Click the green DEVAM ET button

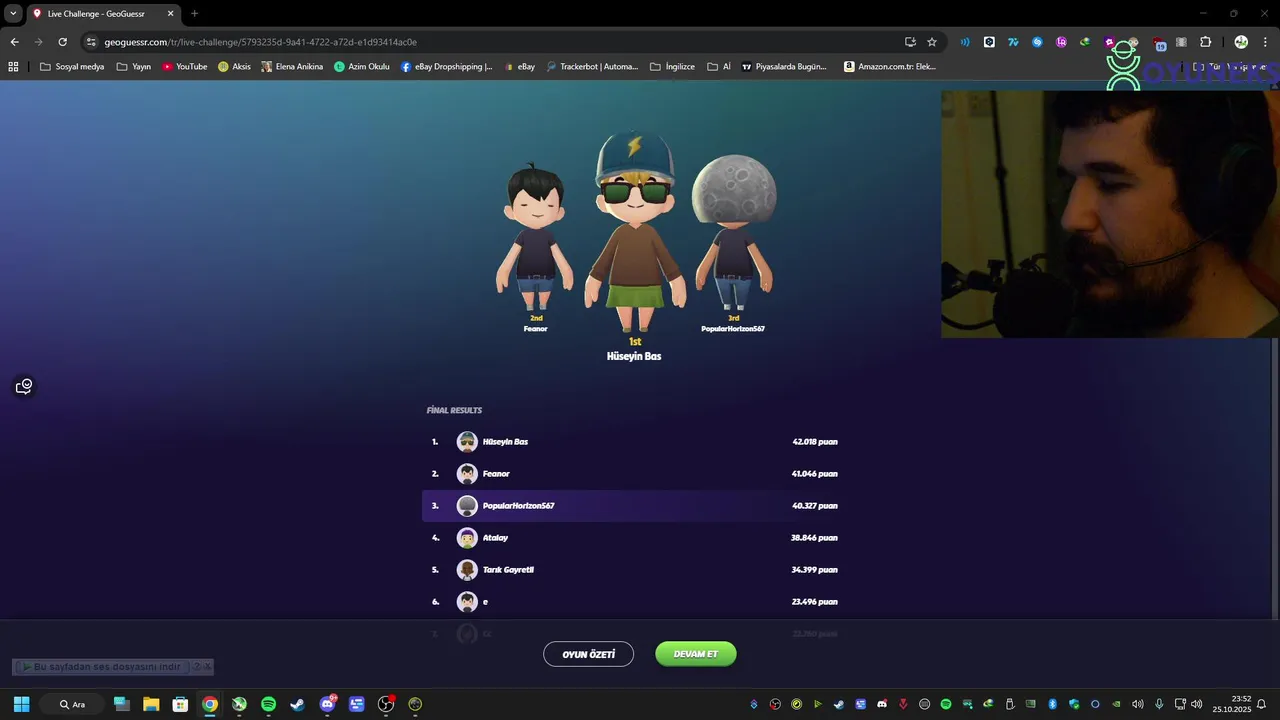coord(695,654)
